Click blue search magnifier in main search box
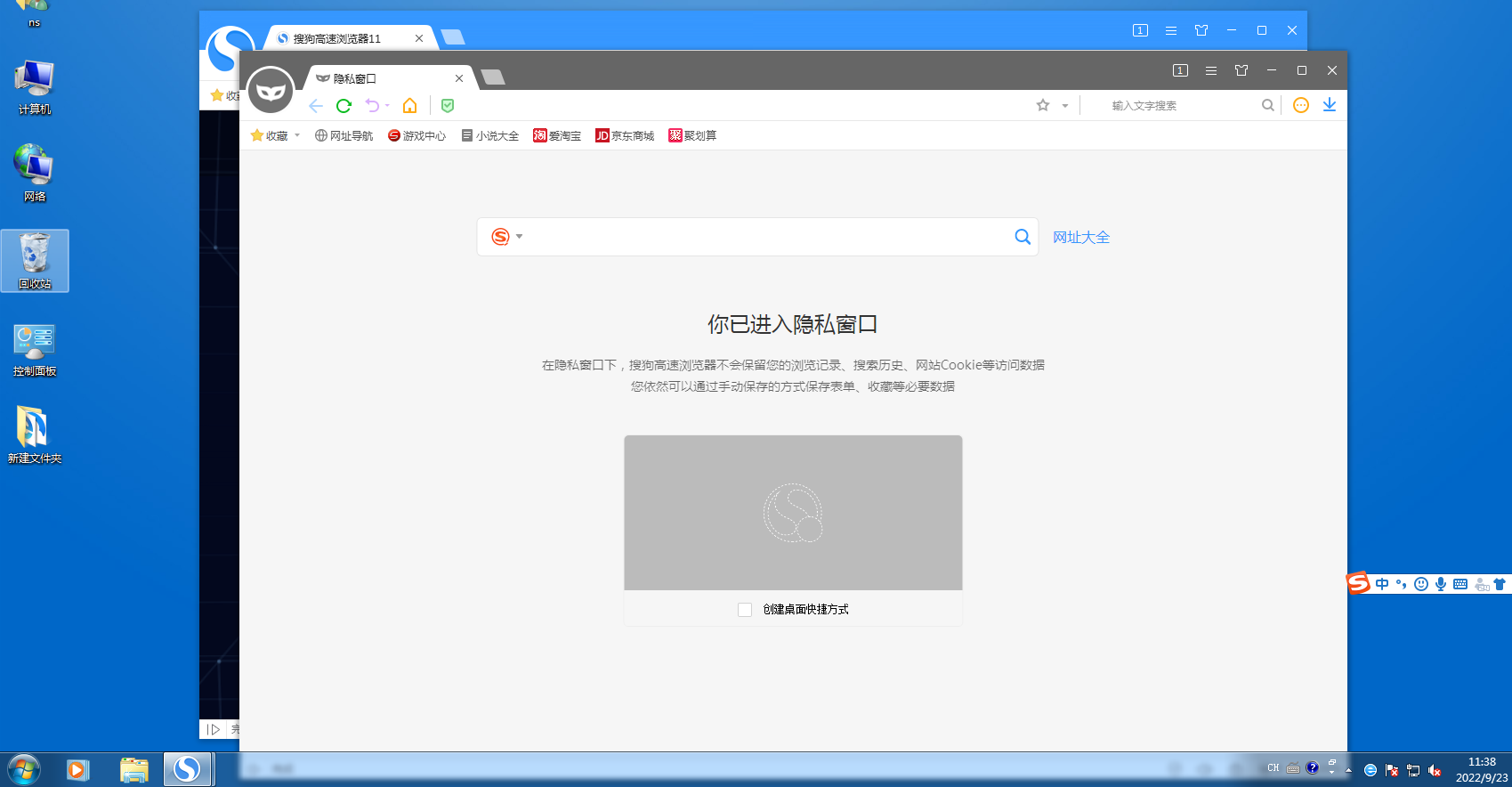 coord(1023,237)
